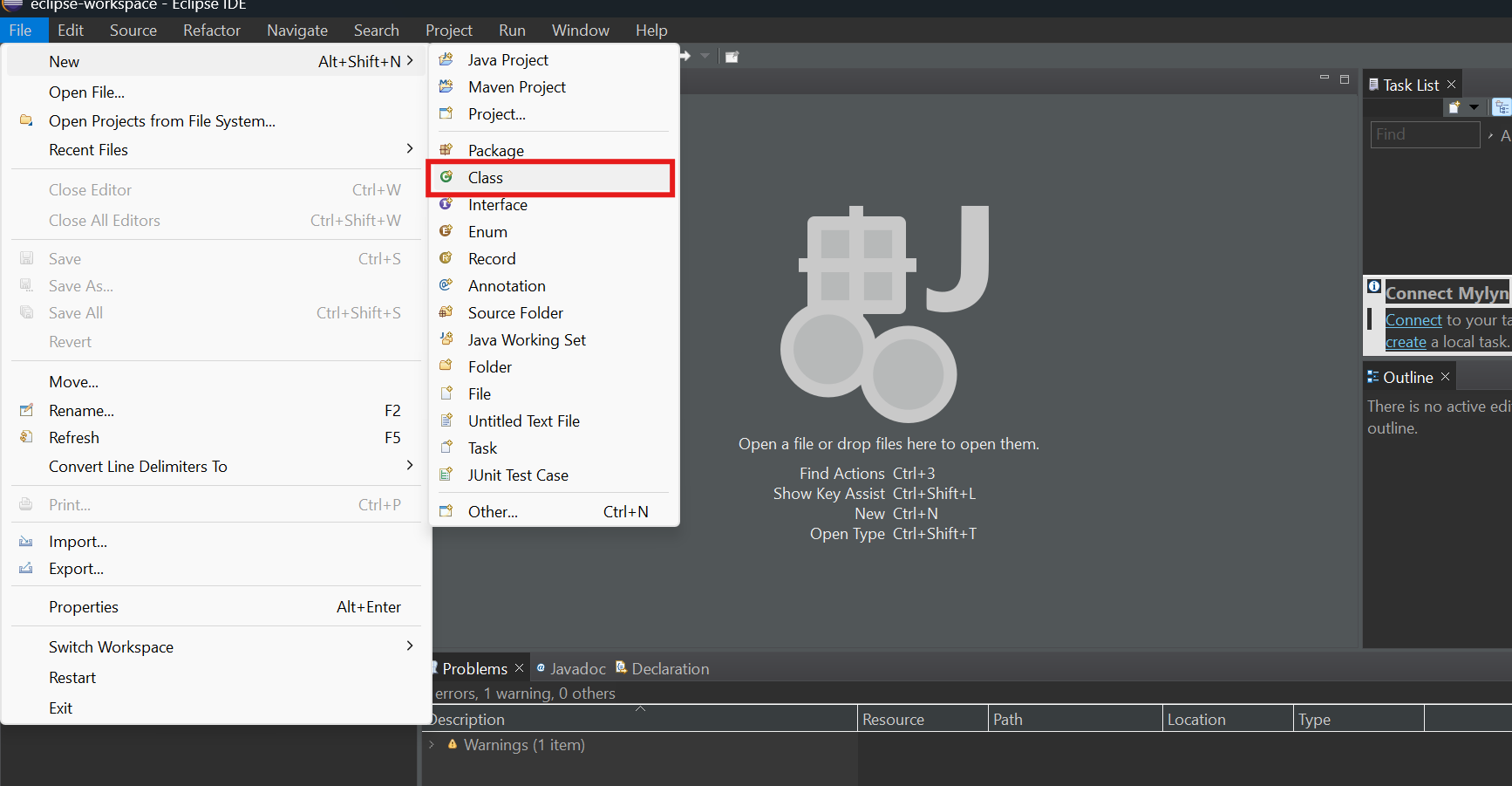
Task: Open the Edit menu
Action: coord(71,31)
